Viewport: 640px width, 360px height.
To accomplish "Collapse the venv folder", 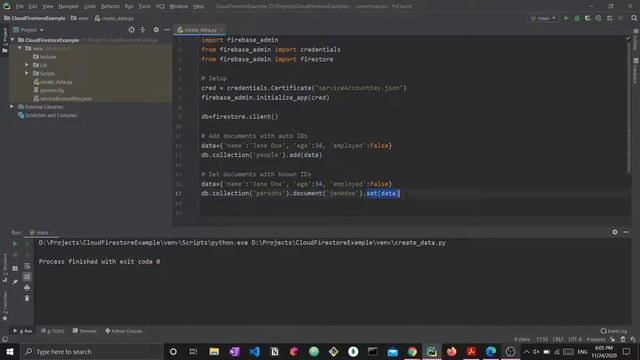I will click(x=20, y=48).
